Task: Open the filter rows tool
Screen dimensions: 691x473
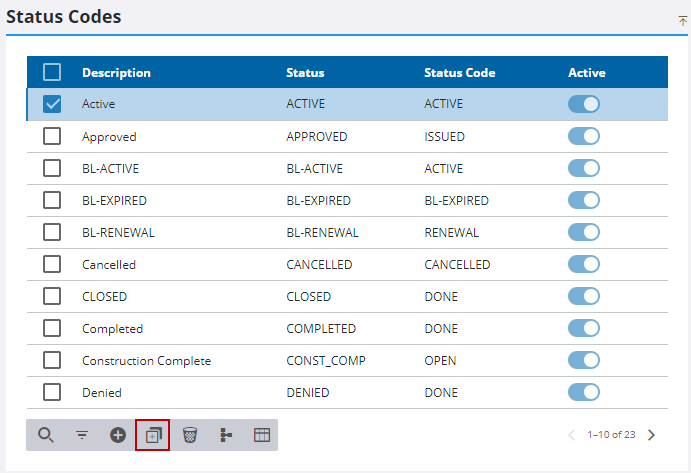Action: pyautogui.click(x=82, y=435)
